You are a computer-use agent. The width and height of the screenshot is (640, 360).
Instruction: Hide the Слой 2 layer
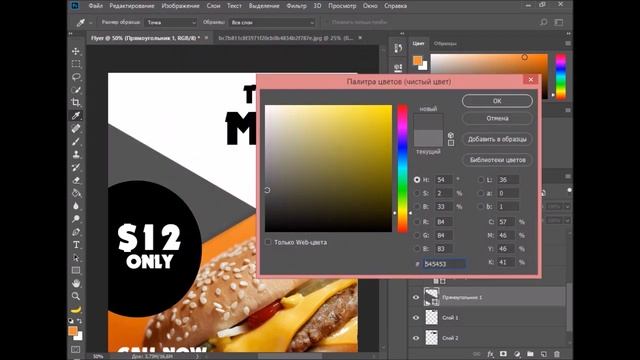click(416, 338)
